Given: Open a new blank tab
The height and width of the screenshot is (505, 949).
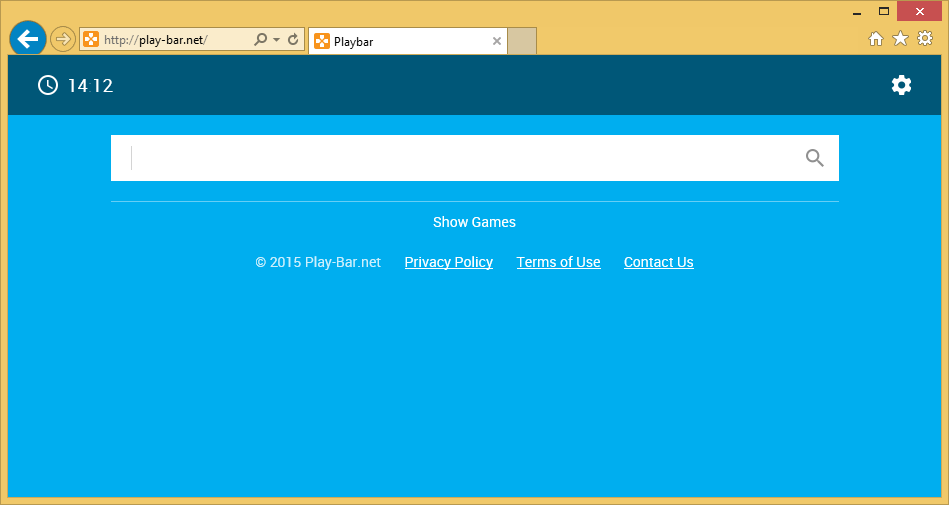Looking at the screenshot, I should [522, 41].
